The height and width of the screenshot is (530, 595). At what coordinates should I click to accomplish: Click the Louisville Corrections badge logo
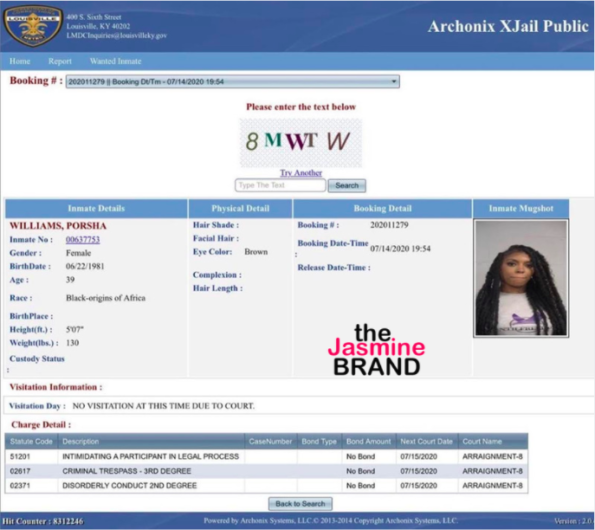[x=33, y=26]
